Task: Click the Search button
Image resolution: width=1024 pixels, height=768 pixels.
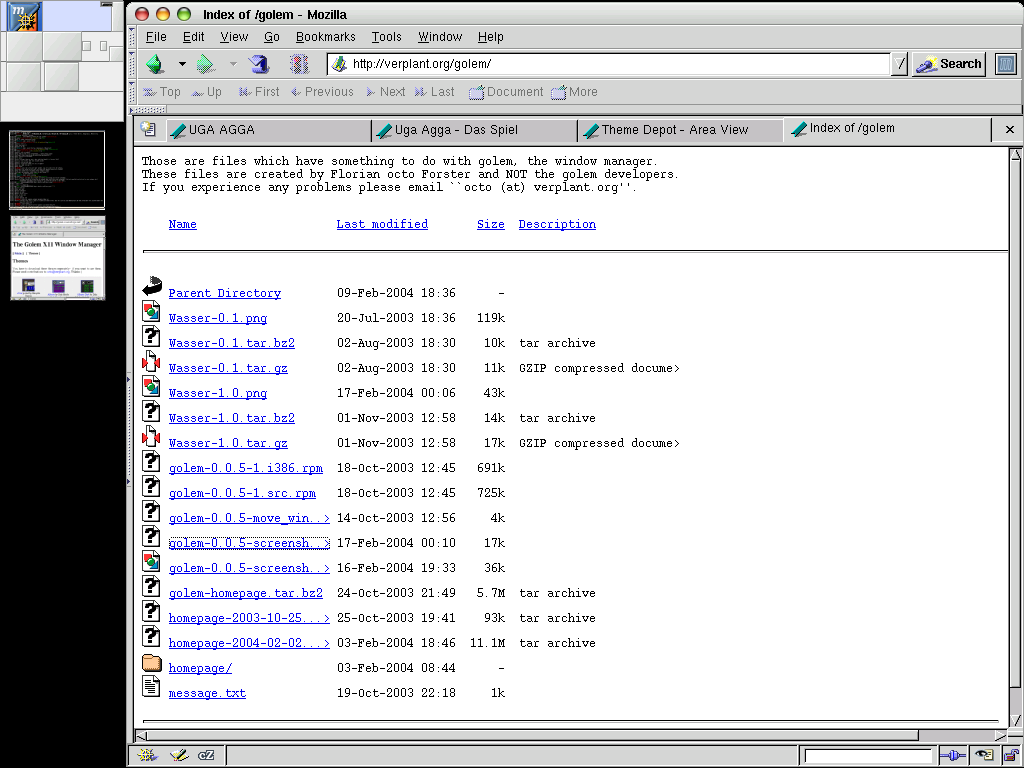Action: tap(948, 64)
